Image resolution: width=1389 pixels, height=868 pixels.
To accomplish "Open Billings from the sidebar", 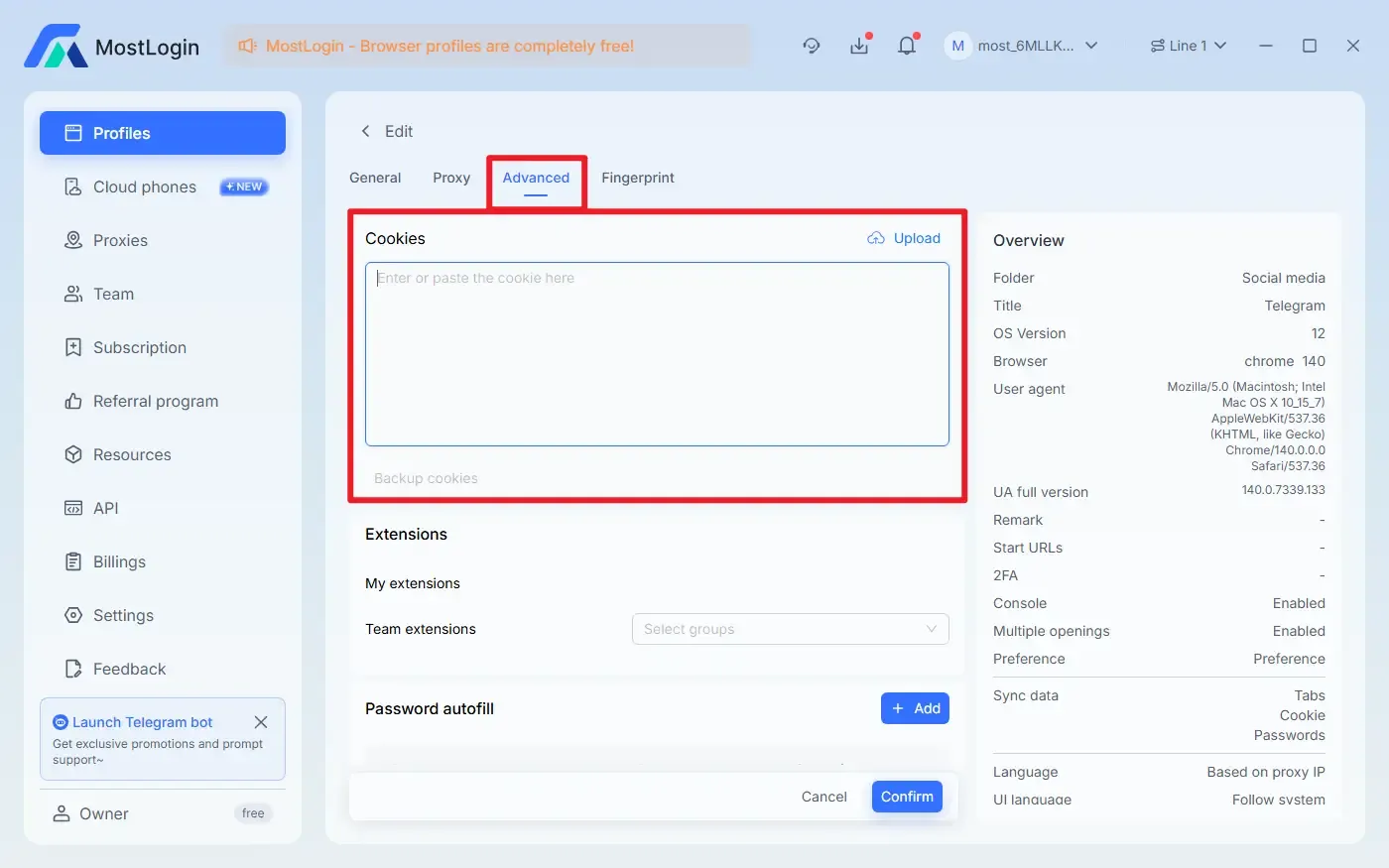I will click(x=119, y=561).
